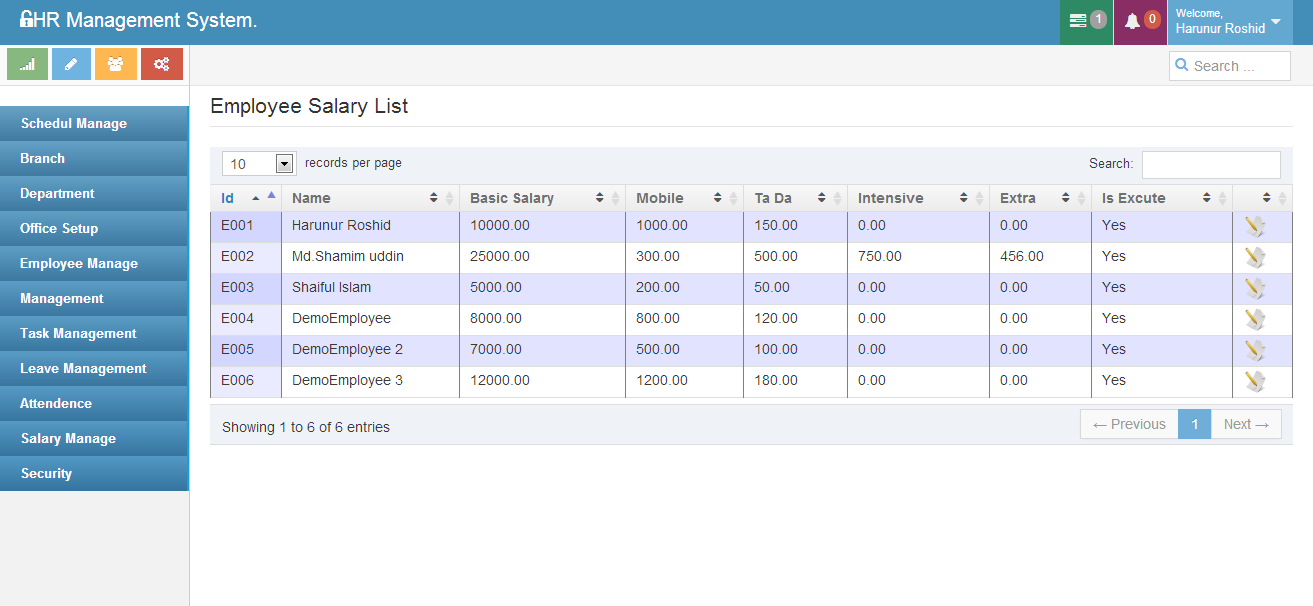Click the table Search input field

pos(1210,164)
